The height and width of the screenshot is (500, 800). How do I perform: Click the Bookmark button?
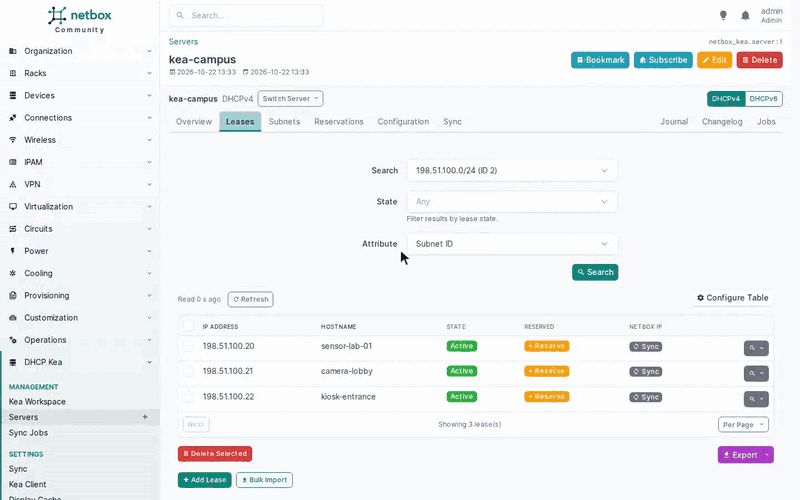click(600, 60)
